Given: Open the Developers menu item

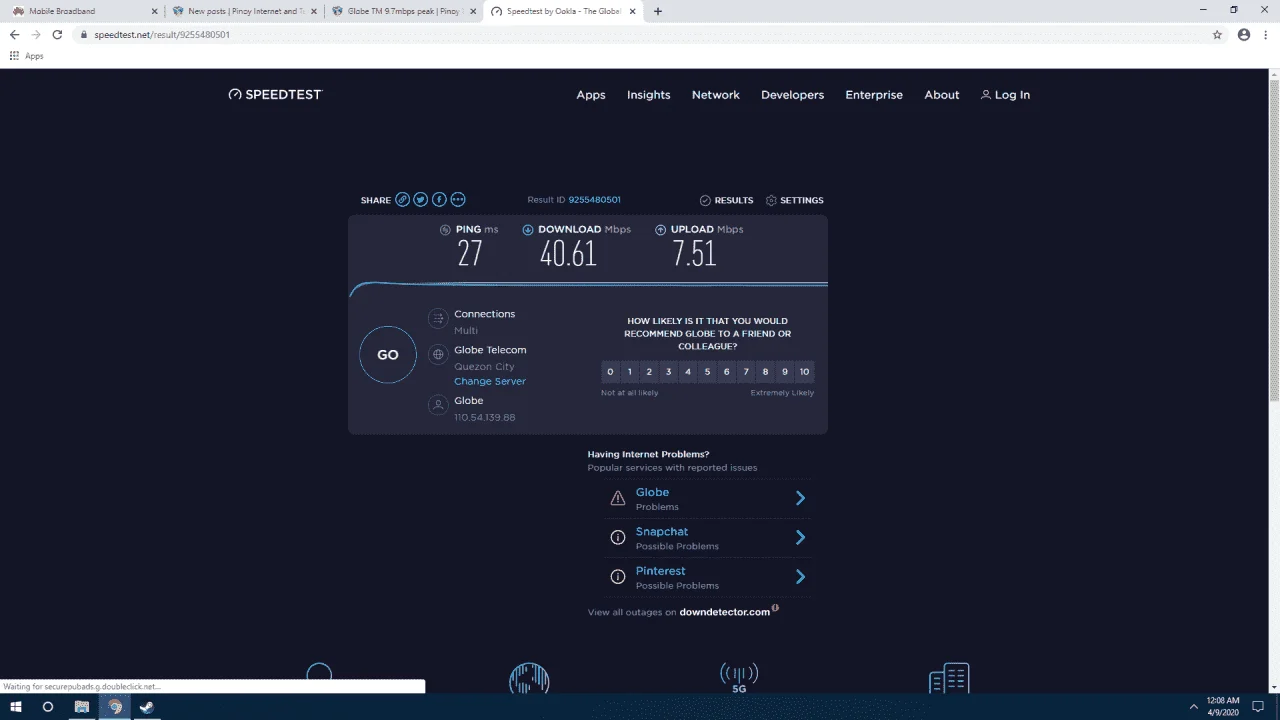Looking at the screenshot, I should click(793, 95).
